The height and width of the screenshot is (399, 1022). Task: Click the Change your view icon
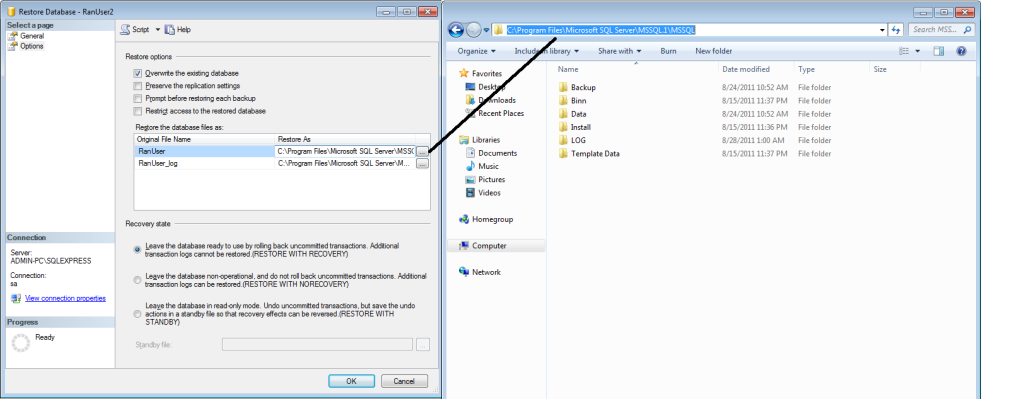coord(904,51)
